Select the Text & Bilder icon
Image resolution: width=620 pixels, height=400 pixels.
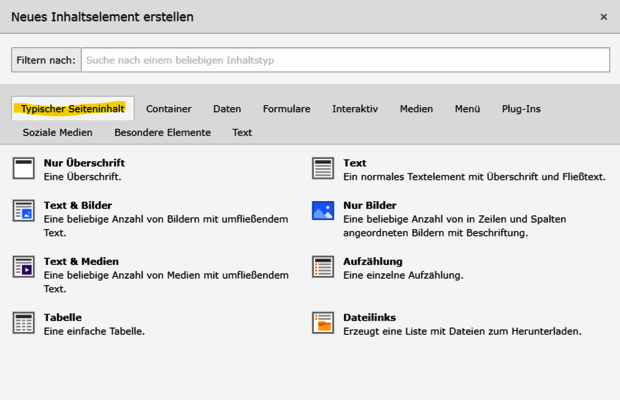tap(23, 210)
